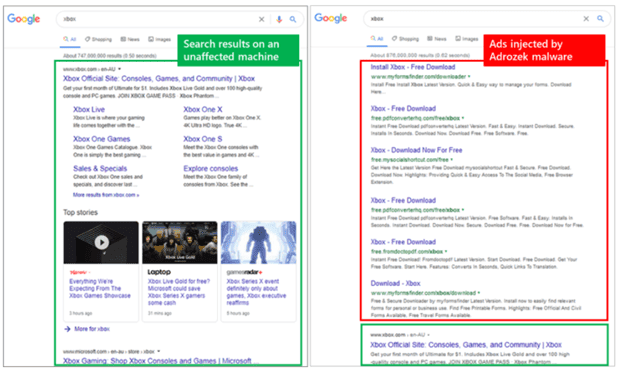The image size is (624, 381).
Task: Open the All tab in left window
Action: (x=70, y=39)
